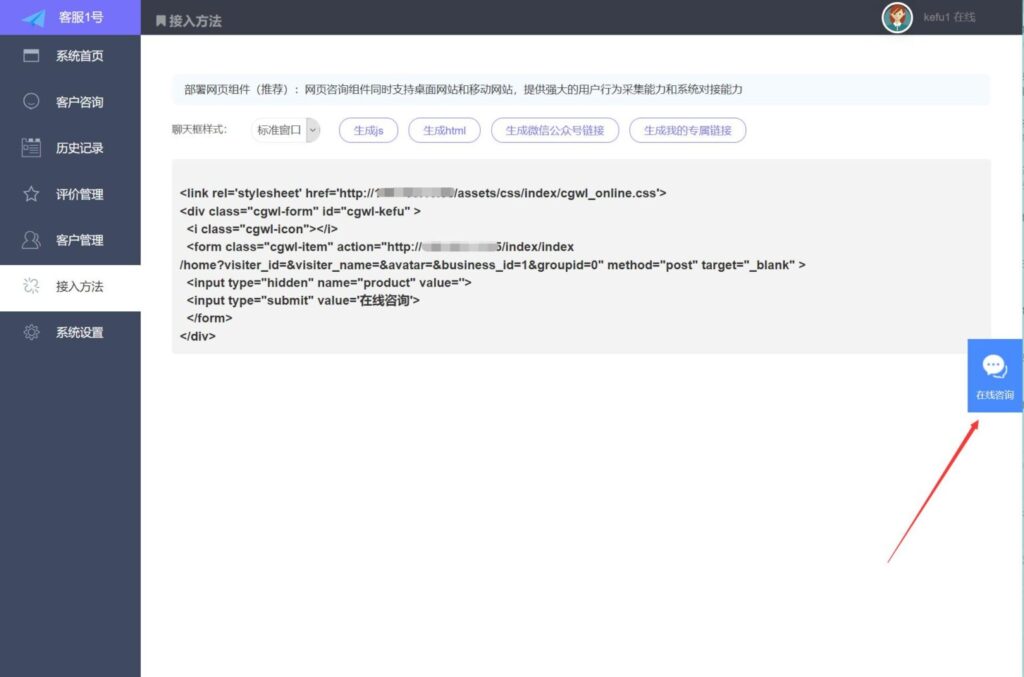Open 系统设置 via the gear icon
The width and height of the screenshot is (1024, 677).
(29, 332)
